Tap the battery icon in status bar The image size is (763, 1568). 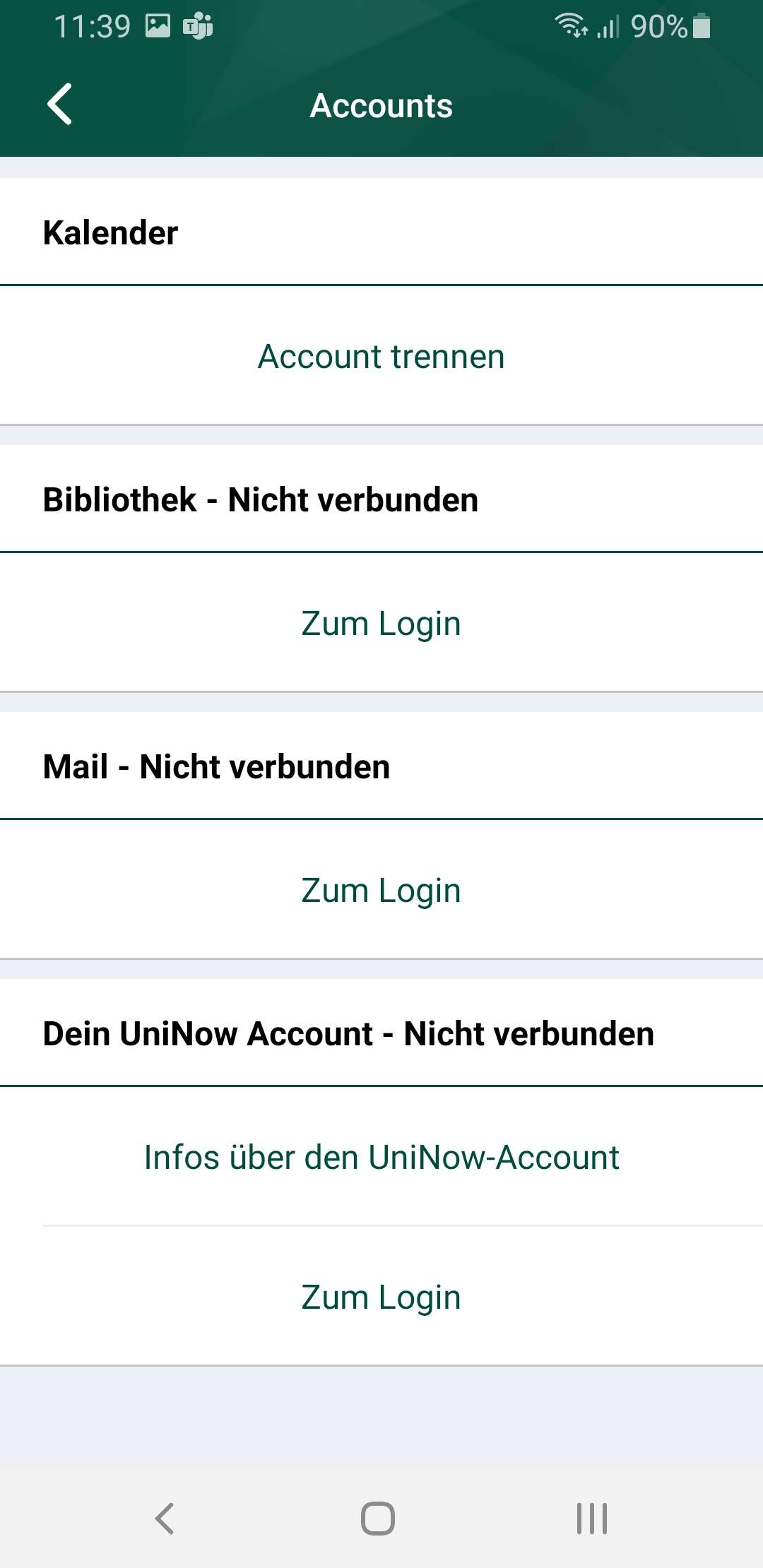(702, 26)
